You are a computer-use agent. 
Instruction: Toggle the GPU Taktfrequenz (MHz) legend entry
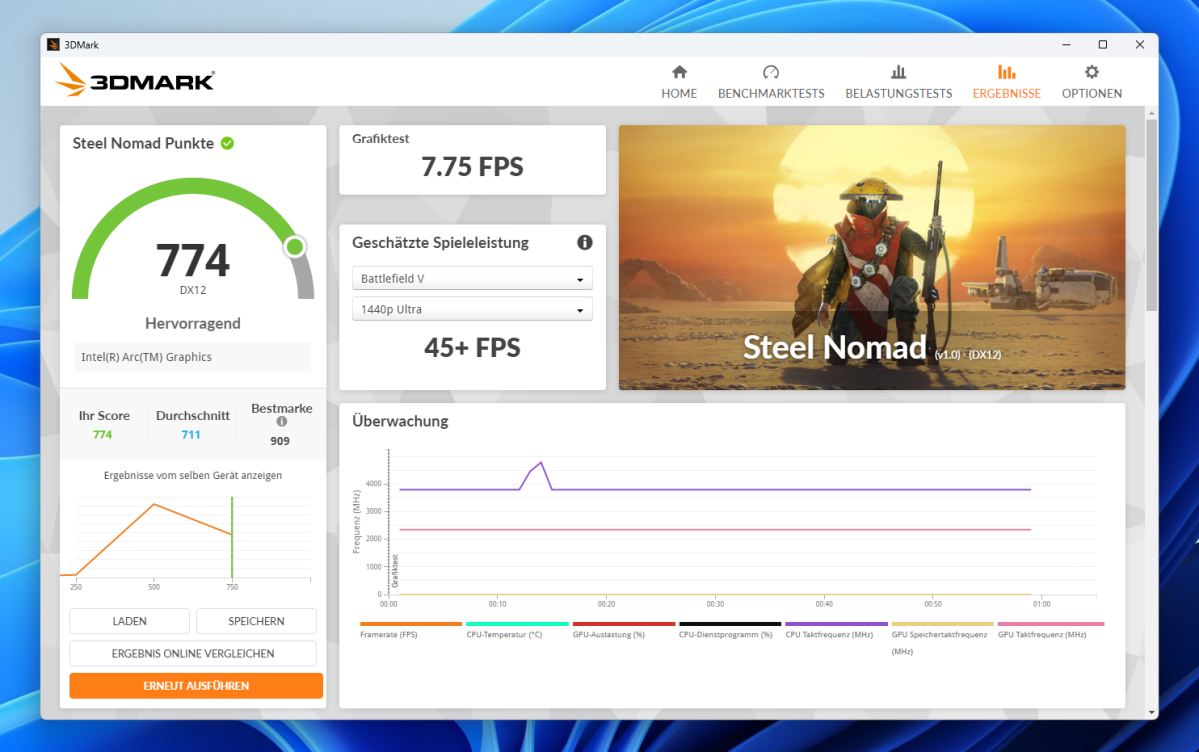(x=1050, y=630)
